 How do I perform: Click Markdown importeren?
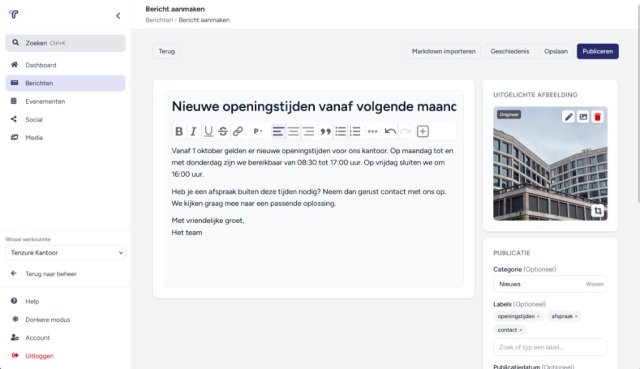tap(444, 51)
